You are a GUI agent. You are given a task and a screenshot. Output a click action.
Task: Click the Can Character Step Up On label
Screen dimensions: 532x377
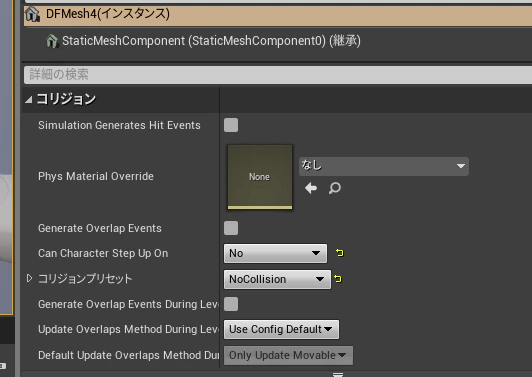click(103, 253)
